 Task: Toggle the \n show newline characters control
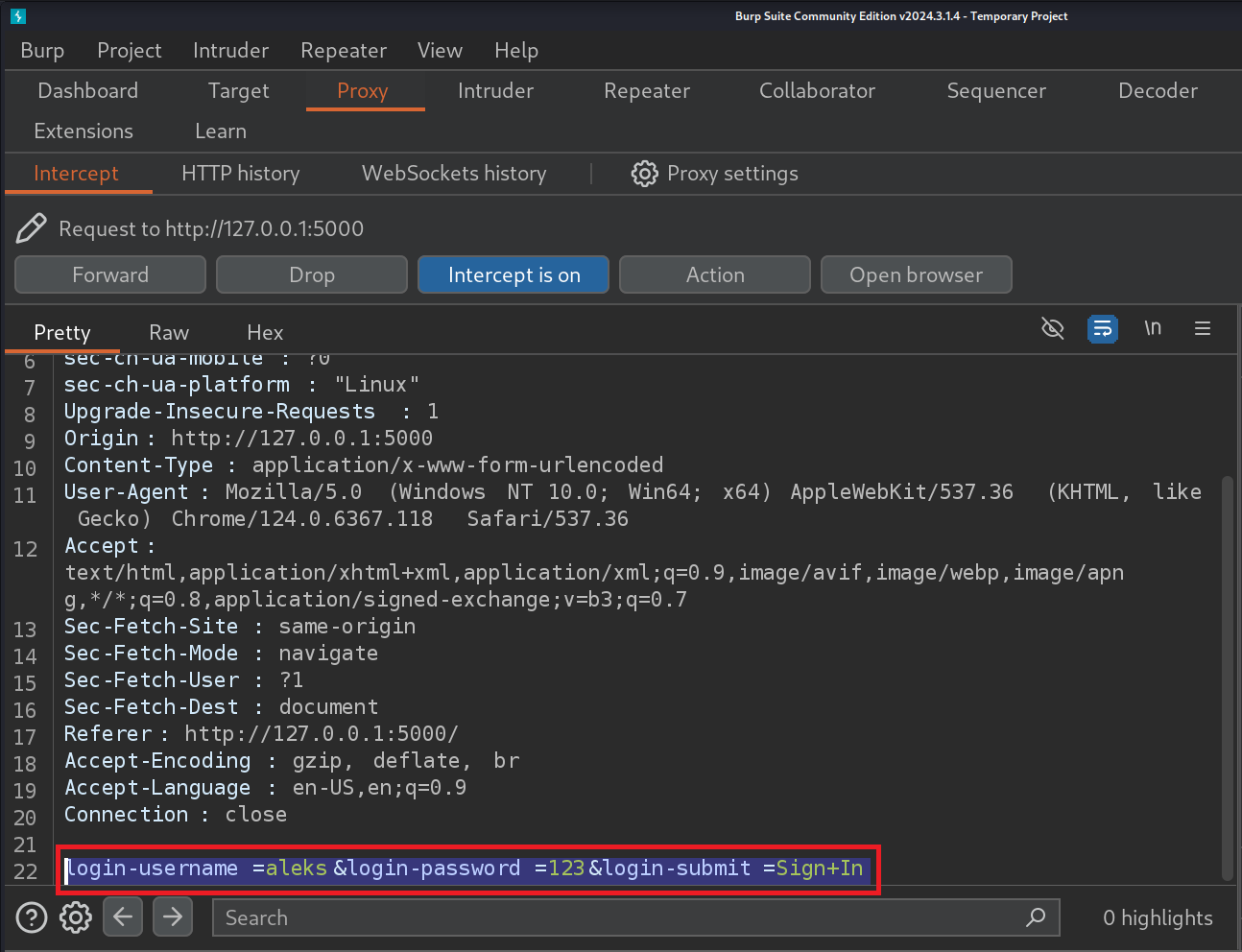[1153, 328]
